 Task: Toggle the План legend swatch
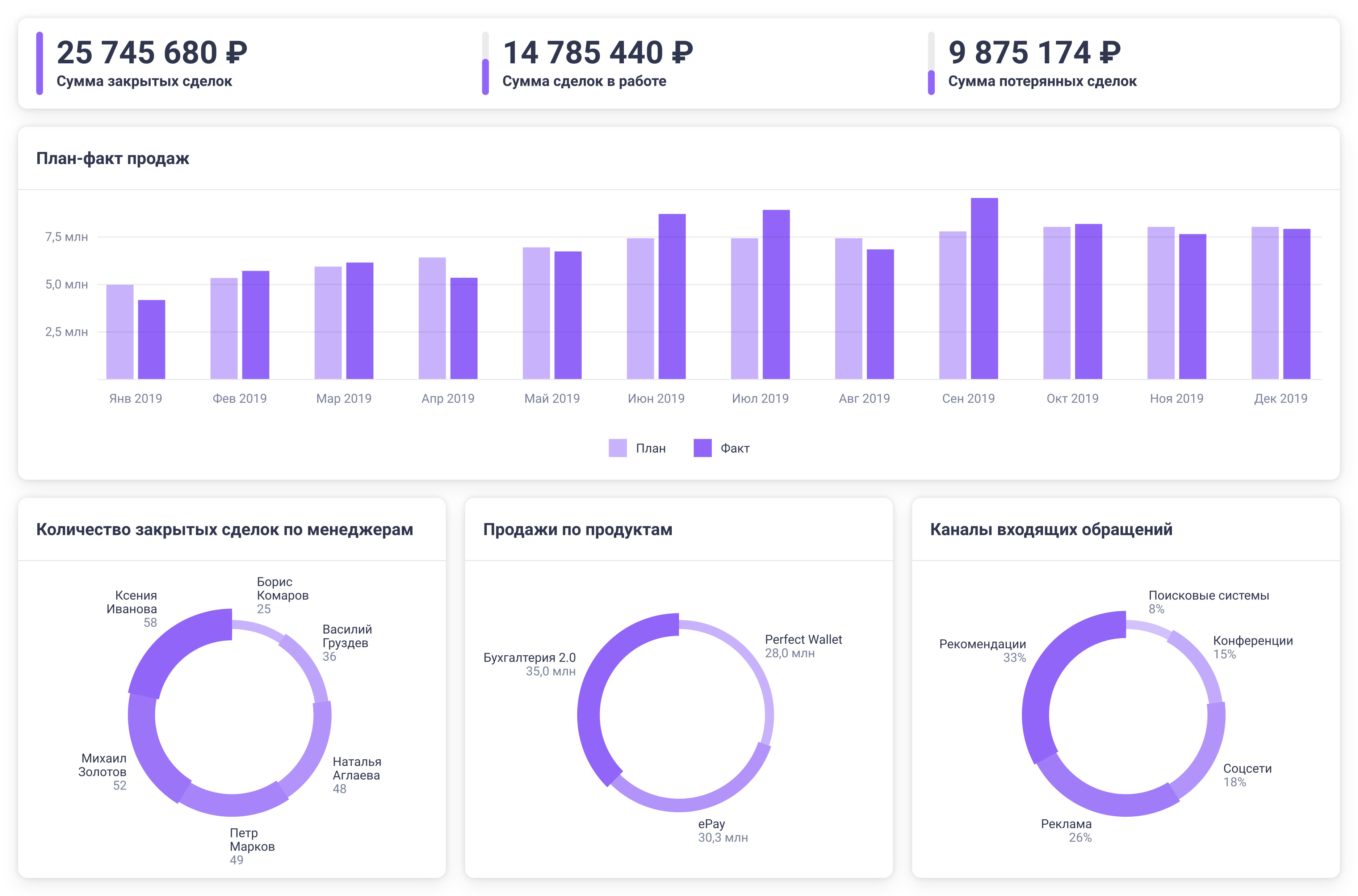tap(617, 448)
